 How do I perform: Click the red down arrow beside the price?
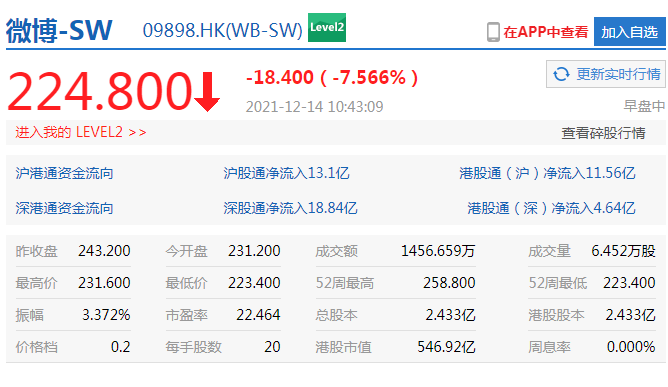pyautogui.click(x=207, y=92)
